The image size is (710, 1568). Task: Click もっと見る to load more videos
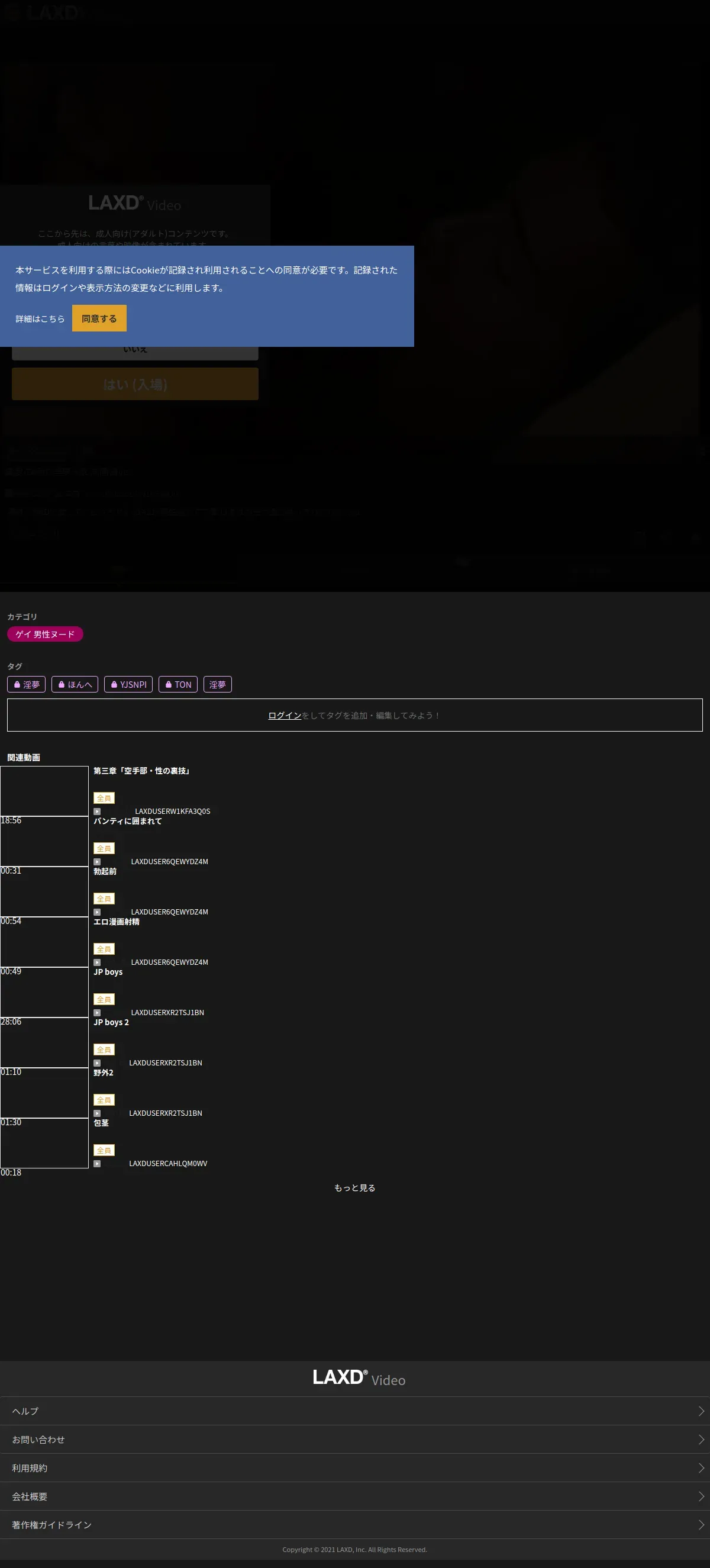[354, 1188]
